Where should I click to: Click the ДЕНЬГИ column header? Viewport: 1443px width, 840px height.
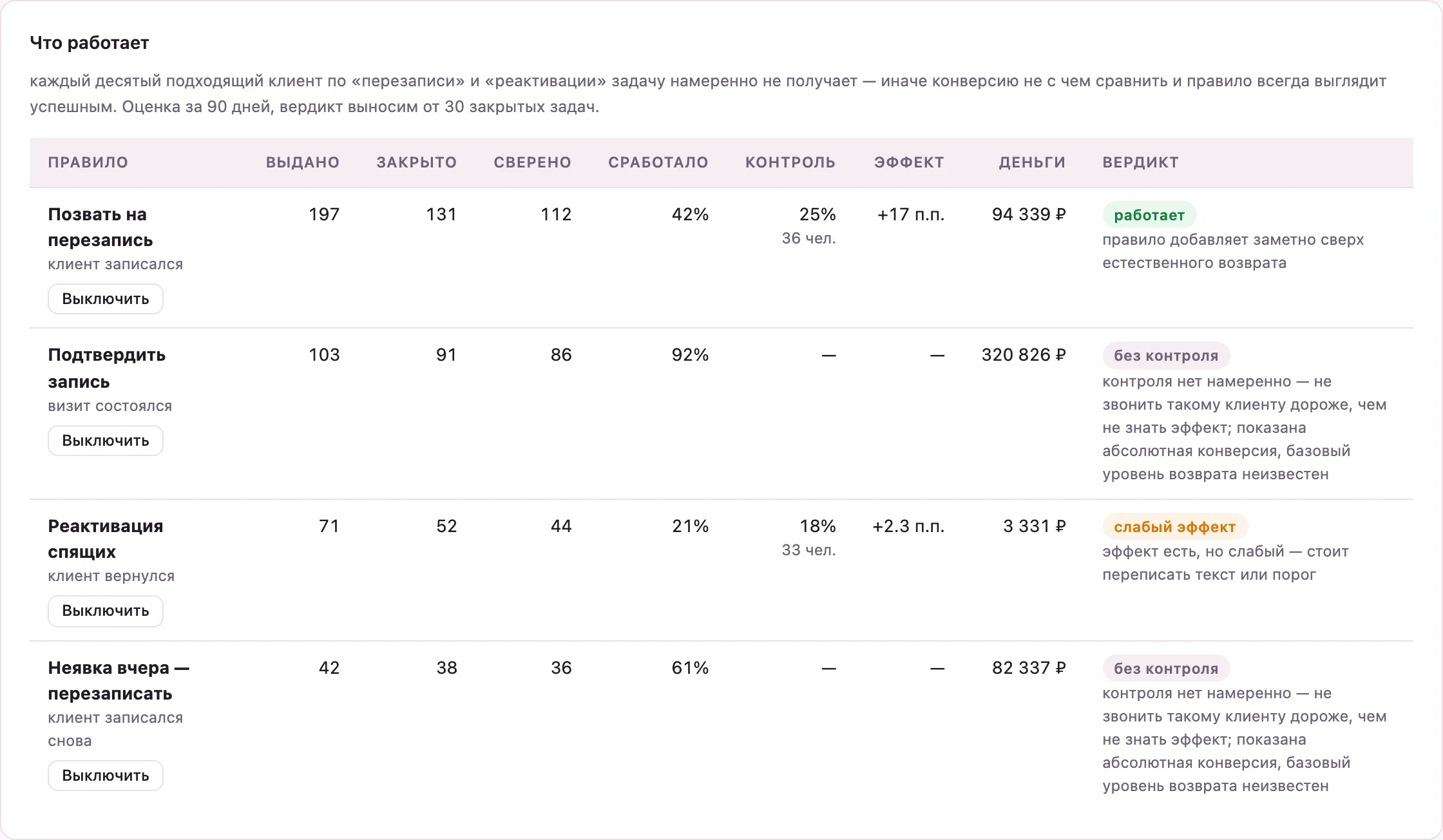(x=1032, y=162)
